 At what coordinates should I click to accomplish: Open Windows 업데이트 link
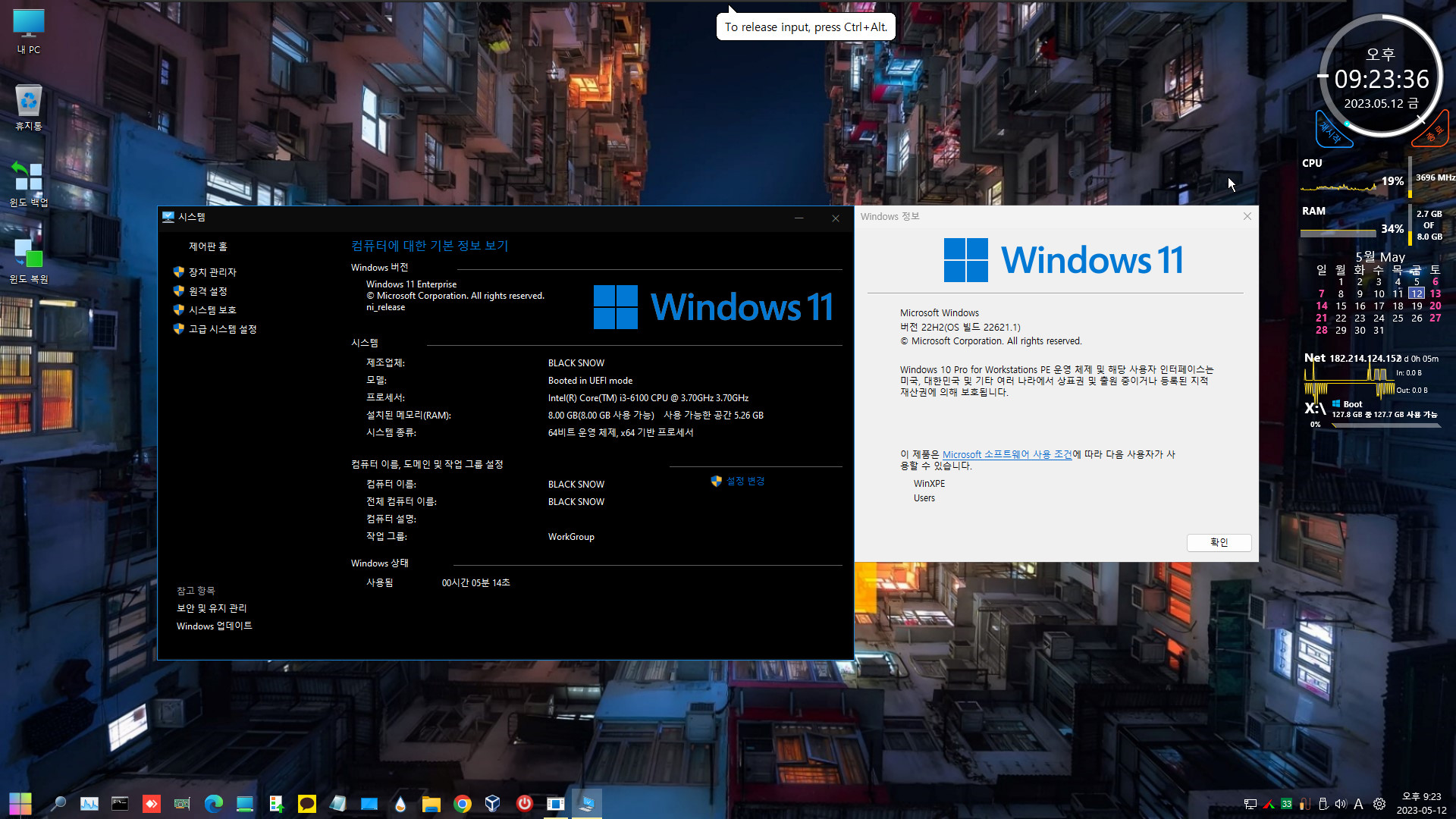(215, 626)
